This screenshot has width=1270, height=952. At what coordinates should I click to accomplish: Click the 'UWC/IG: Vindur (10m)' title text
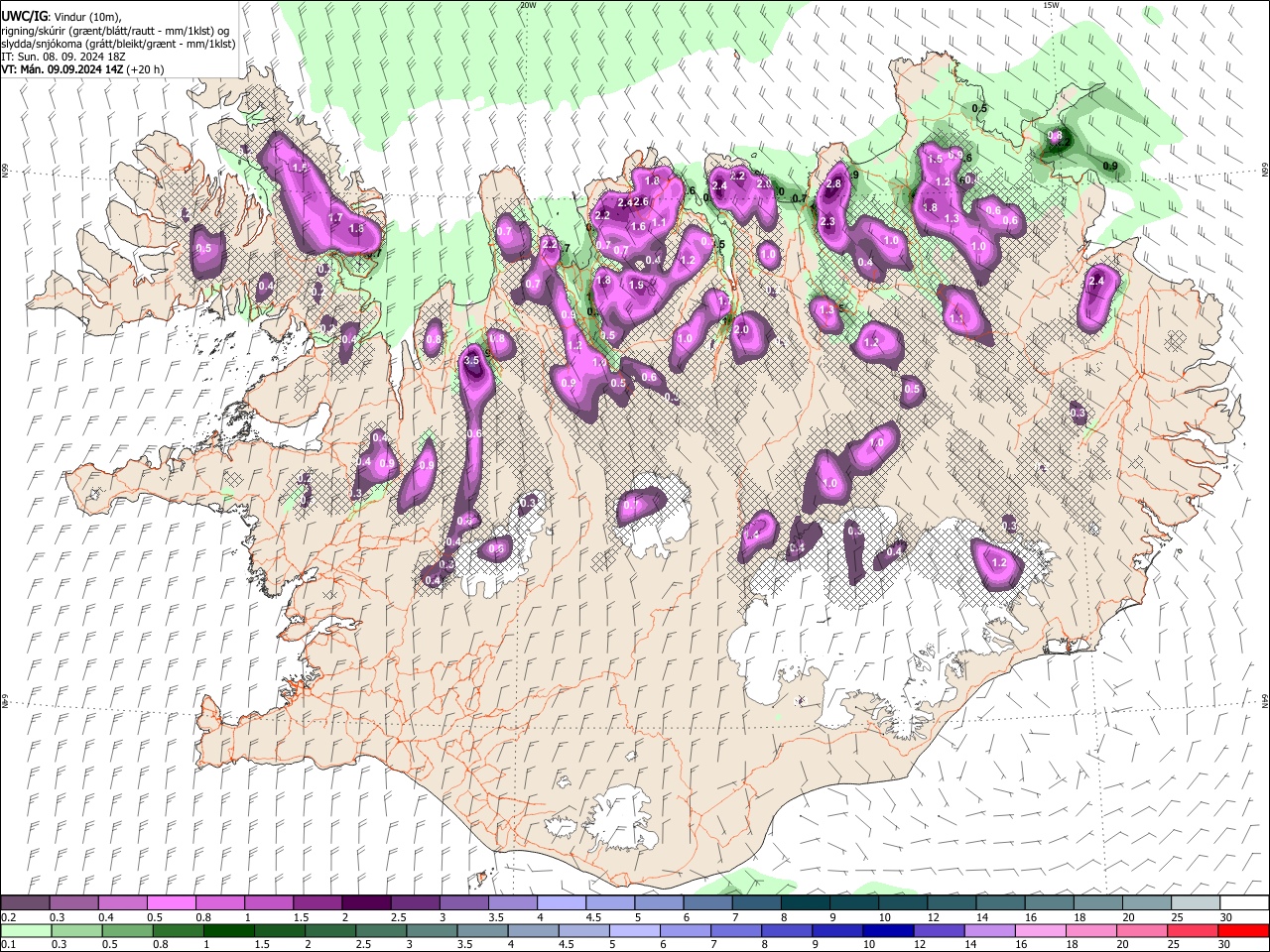61,16
